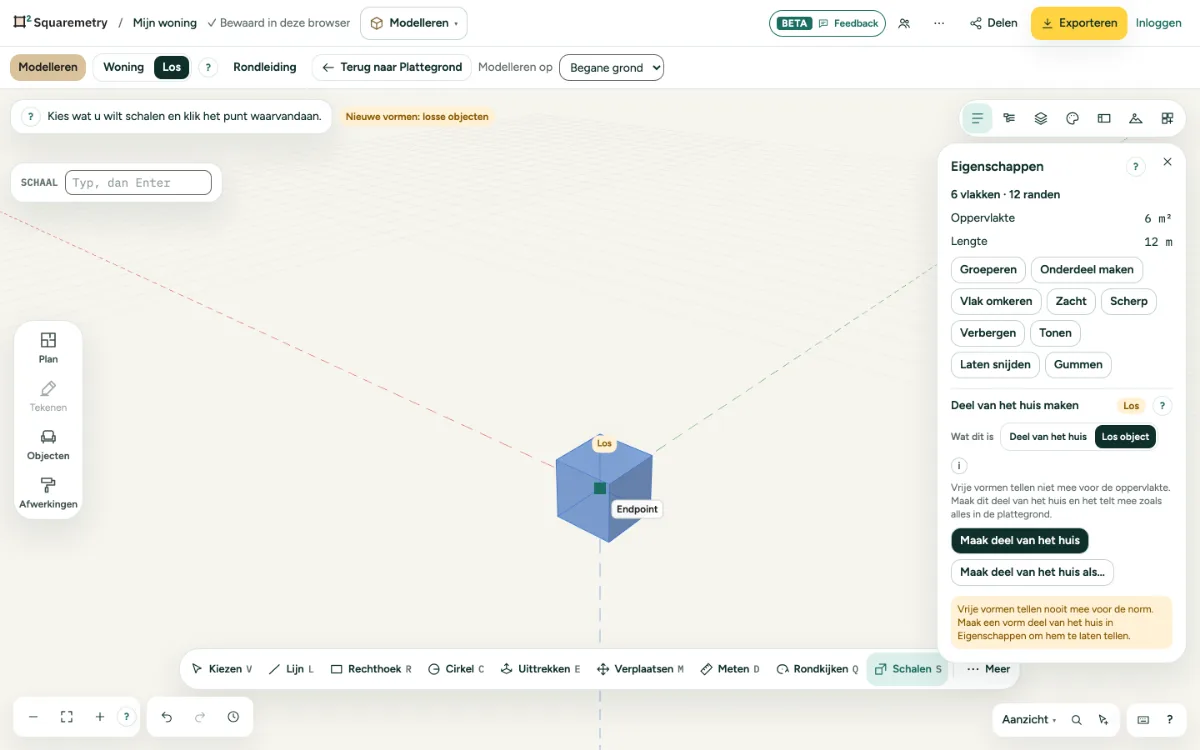Choose the Lijn line tool

(x=291, y=669)
